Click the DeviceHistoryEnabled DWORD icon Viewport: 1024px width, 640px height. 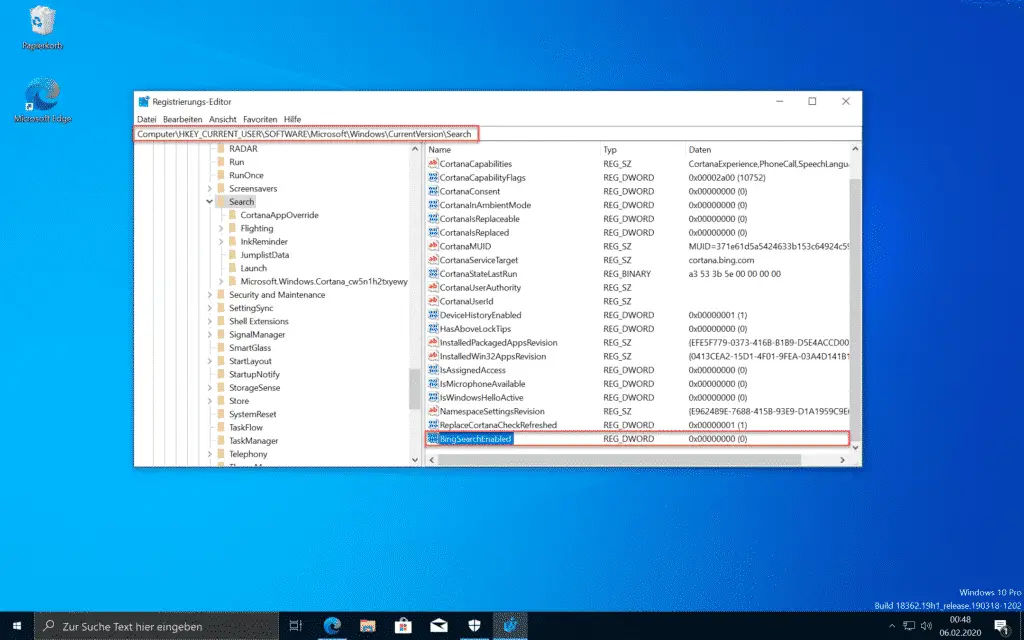click(433, 314)
